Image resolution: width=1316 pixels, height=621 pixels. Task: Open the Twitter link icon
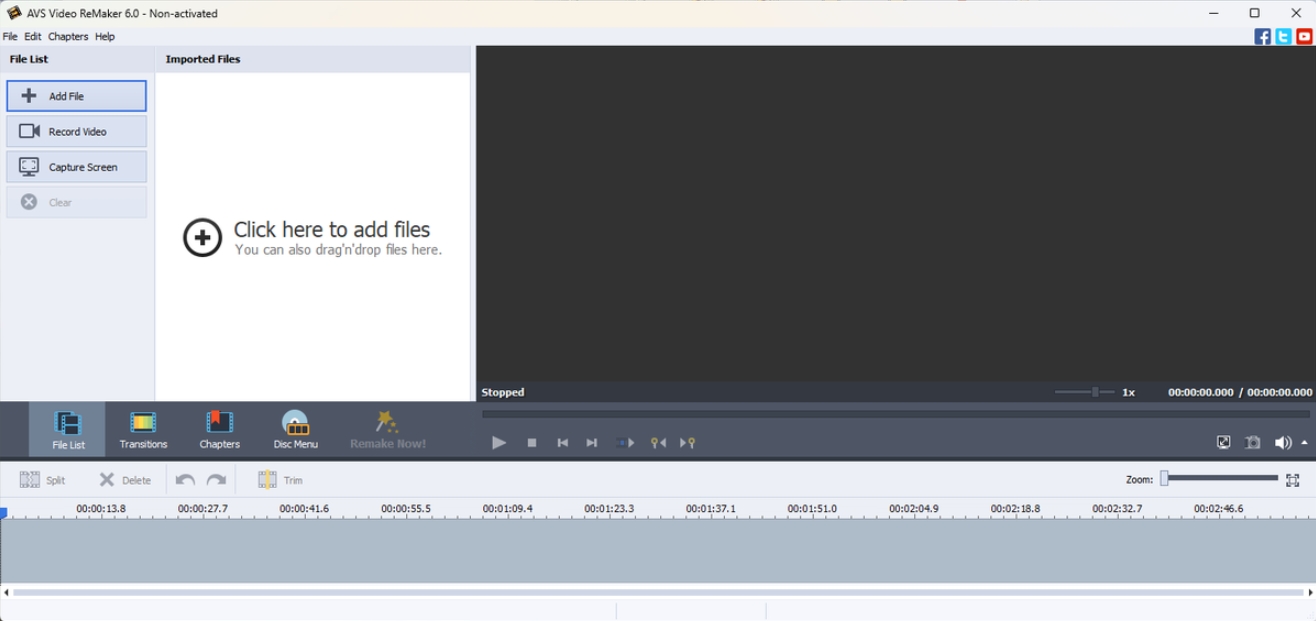click(x=1283, y=36)
